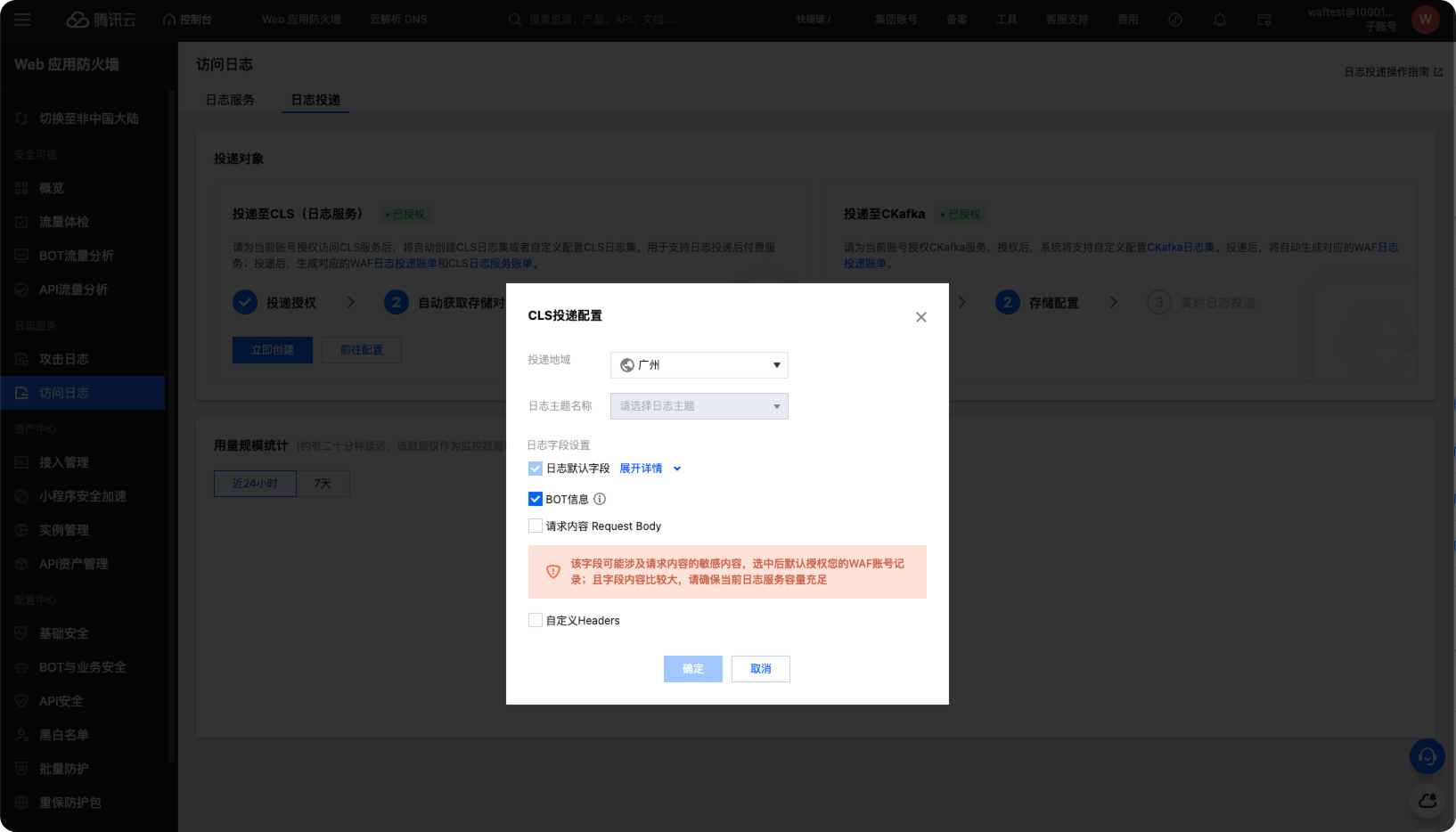Viewport: 1456px width, 832px height.
Task: Select 7天 time range
Action: [323, 484]
